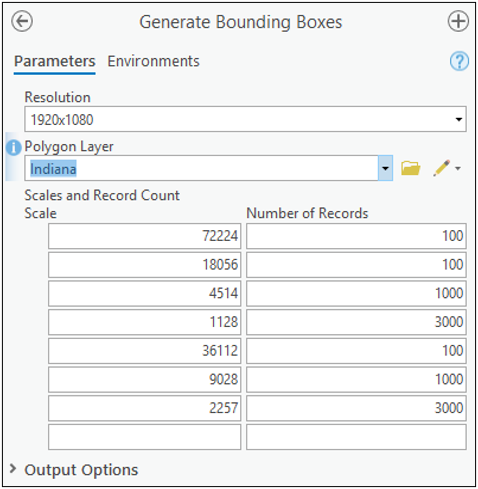Click the empty Scale field
This screenshot has width=478, height=489.
(144, 437)
